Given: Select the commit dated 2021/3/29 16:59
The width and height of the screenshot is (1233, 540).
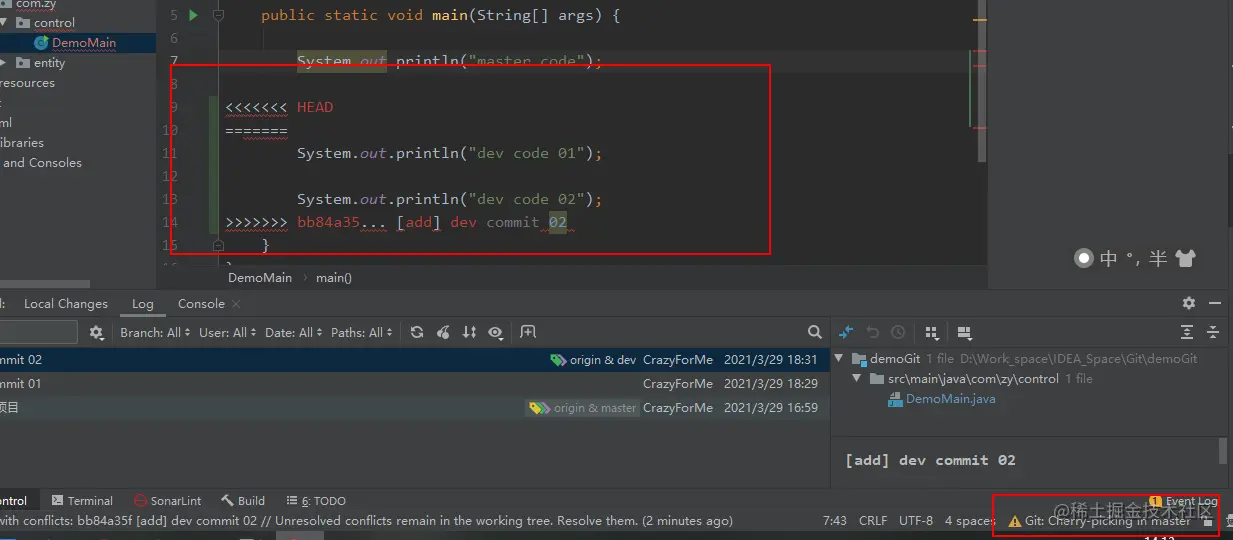Looking at the screenshot, I should pyautogui.click(x=415, y=407).
